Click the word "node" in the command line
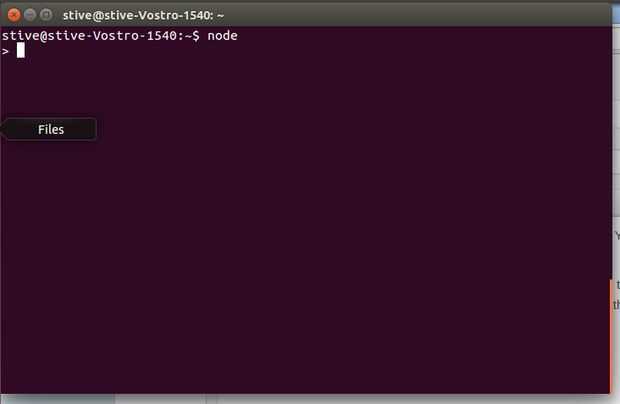620x404 pixels. pyautogui.click(x=223, y=36)
